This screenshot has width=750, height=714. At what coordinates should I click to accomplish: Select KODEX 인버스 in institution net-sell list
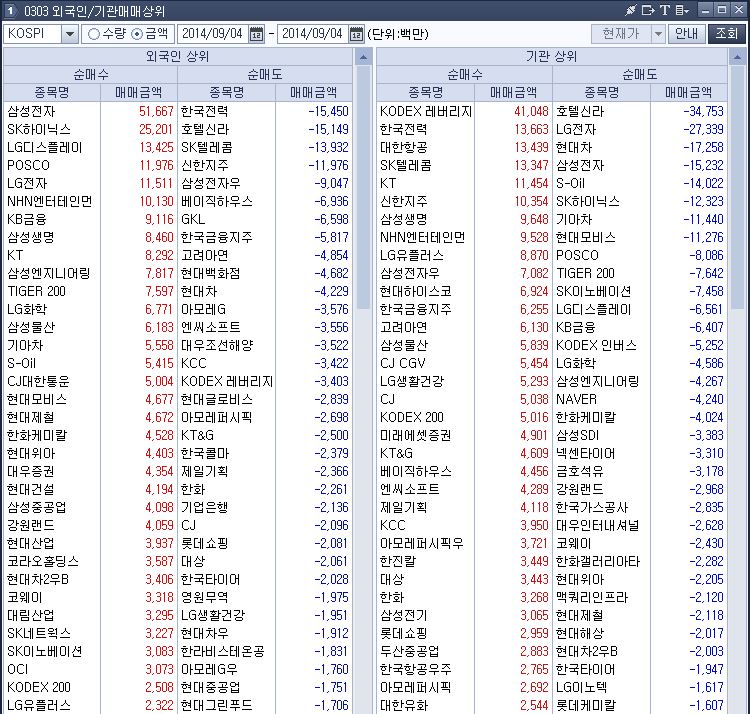[x=596, y=345]
